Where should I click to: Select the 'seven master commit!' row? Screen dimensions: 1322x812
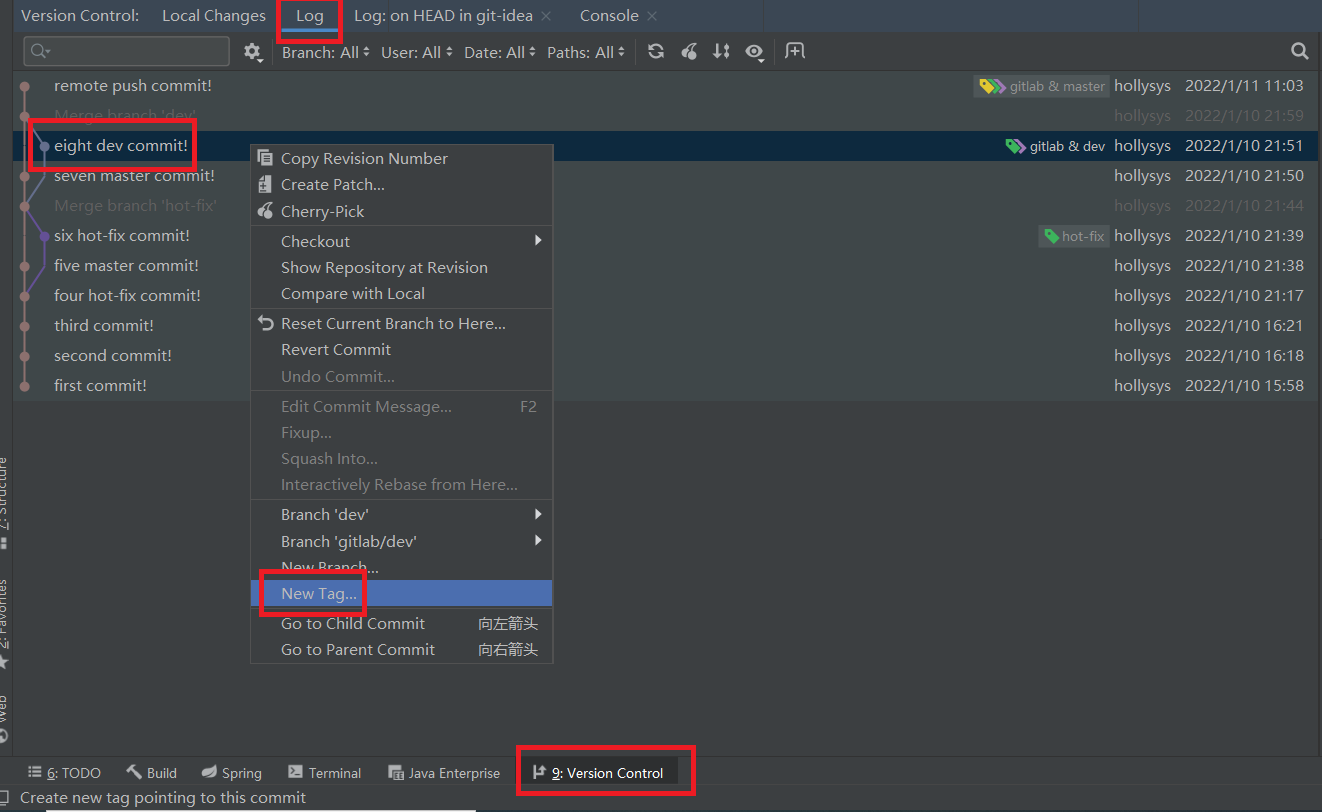pos(665,176)
